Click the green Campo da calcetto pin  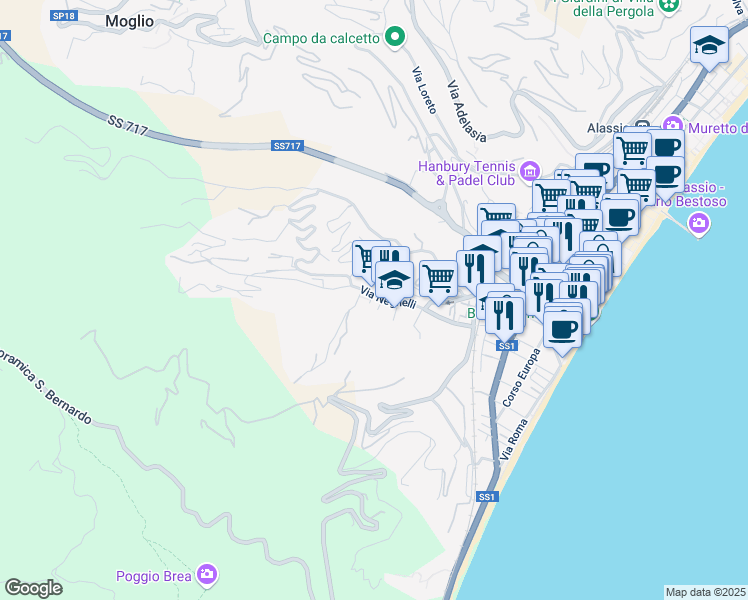tap(395, 37)
